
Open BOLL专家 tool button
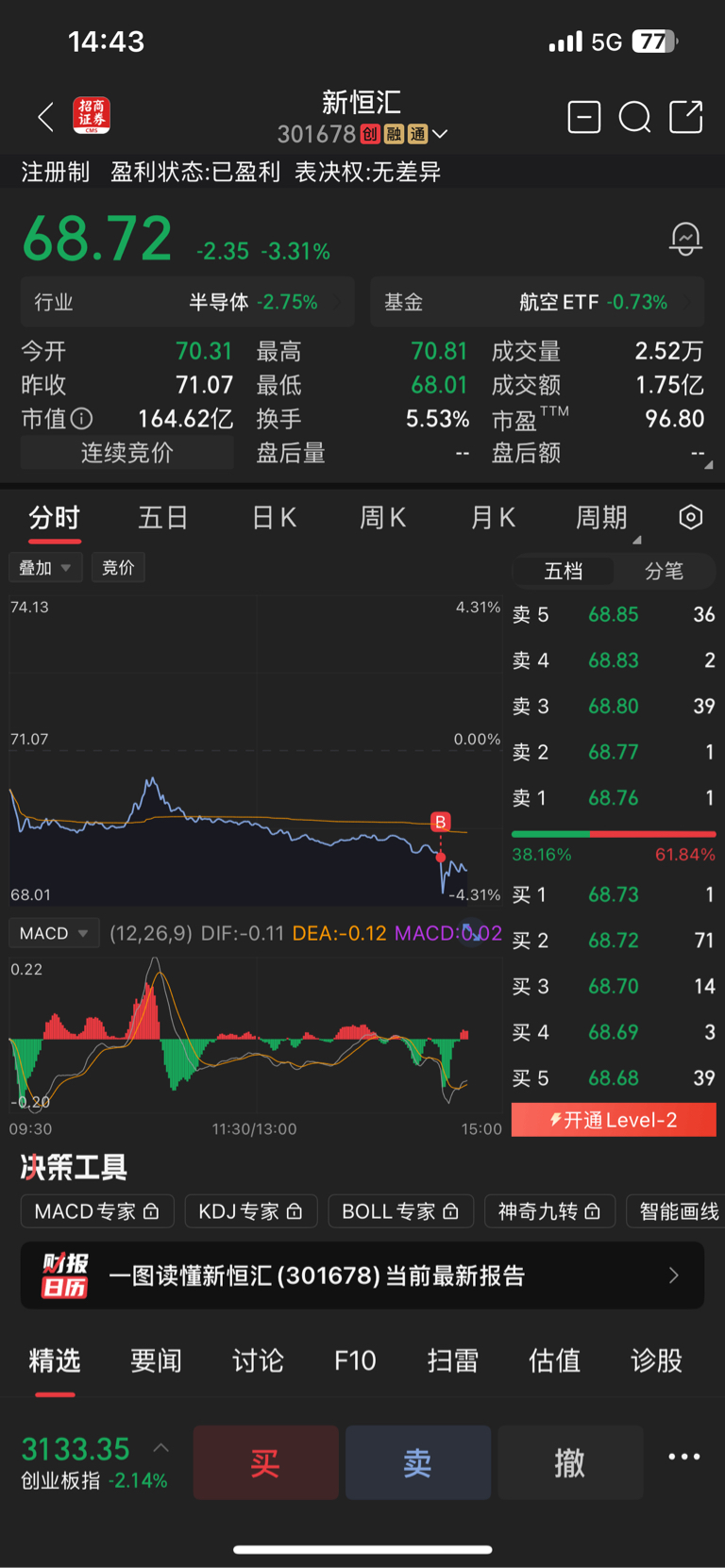point(400,1211)
